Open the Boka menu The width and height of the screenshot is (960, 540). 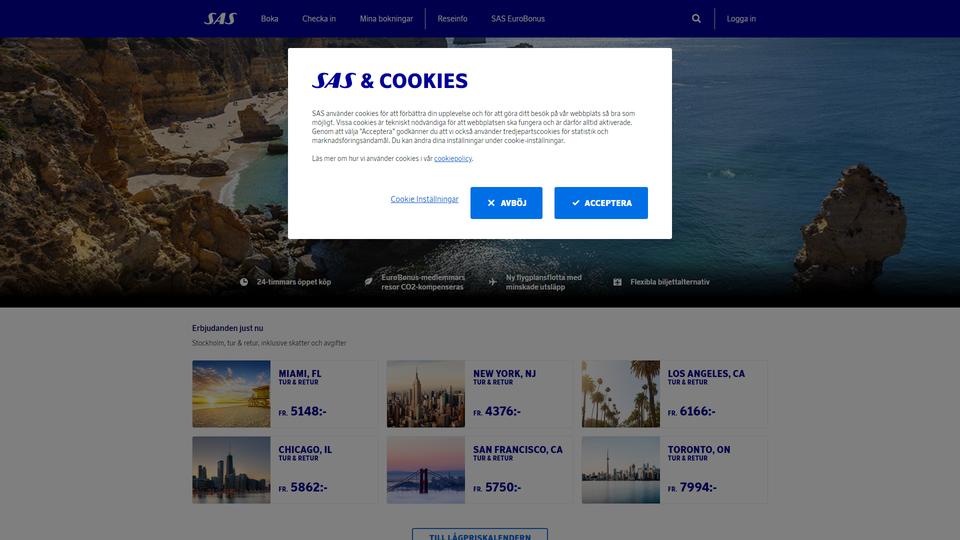pos(269,19)
